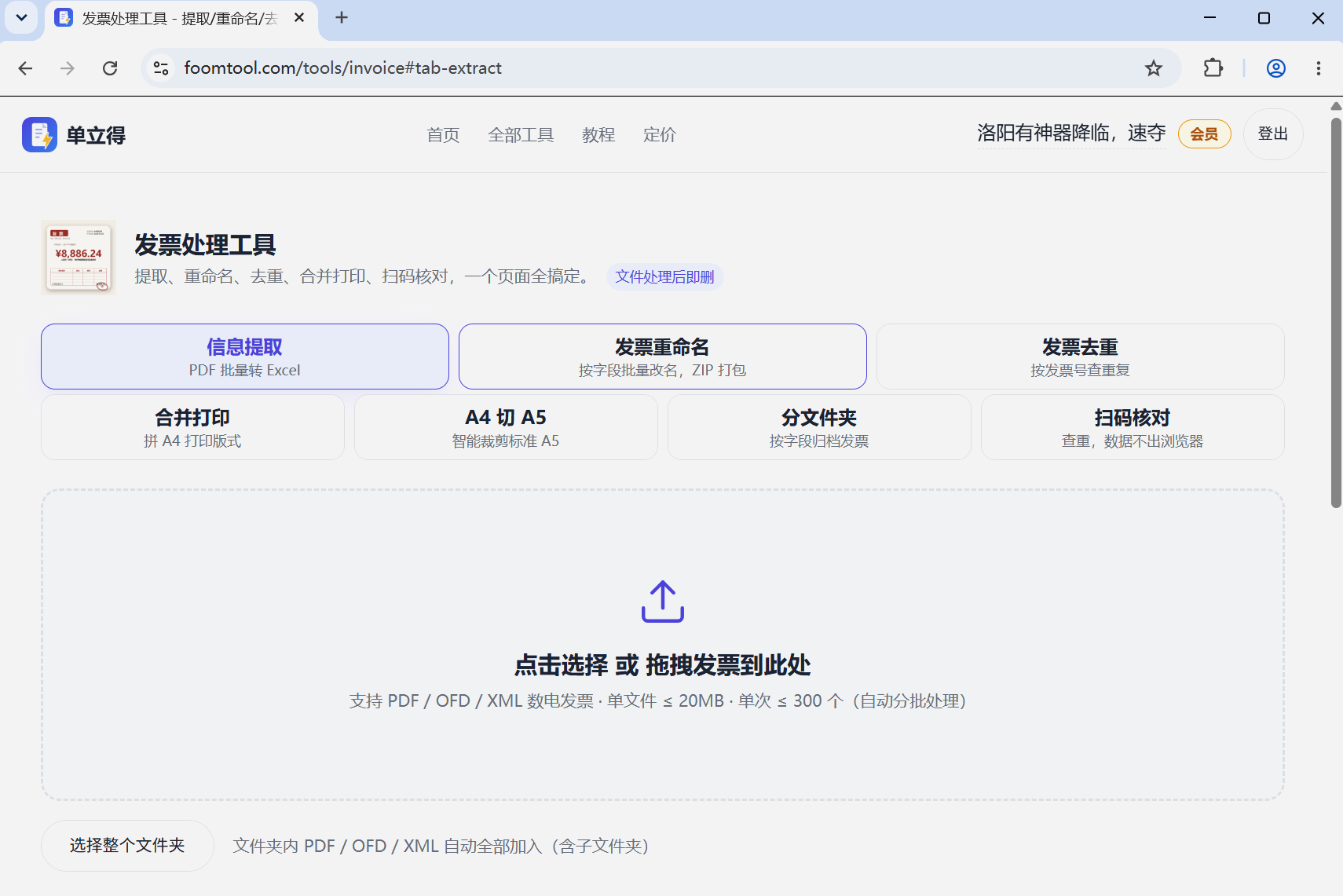Click the 选择整个文件夹 button
The image size is (1343, 896).
pyautogui.click(x=127, y=846)
